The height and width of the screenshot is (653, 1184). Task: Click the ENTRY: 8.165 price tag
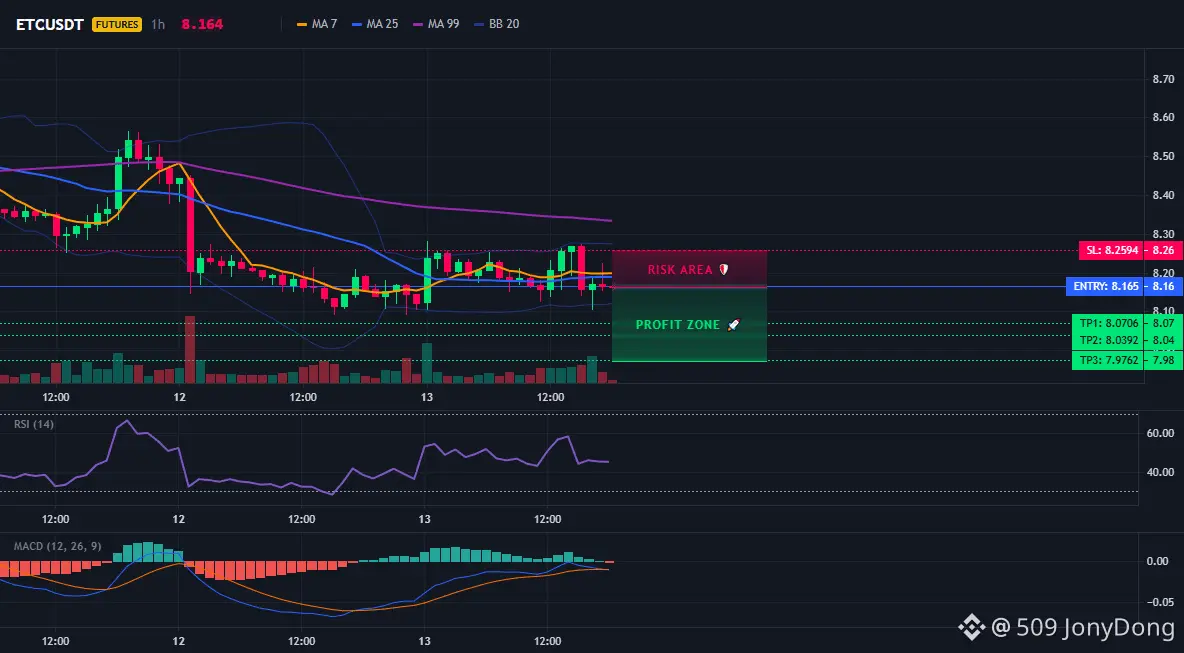coord(1103,287)
